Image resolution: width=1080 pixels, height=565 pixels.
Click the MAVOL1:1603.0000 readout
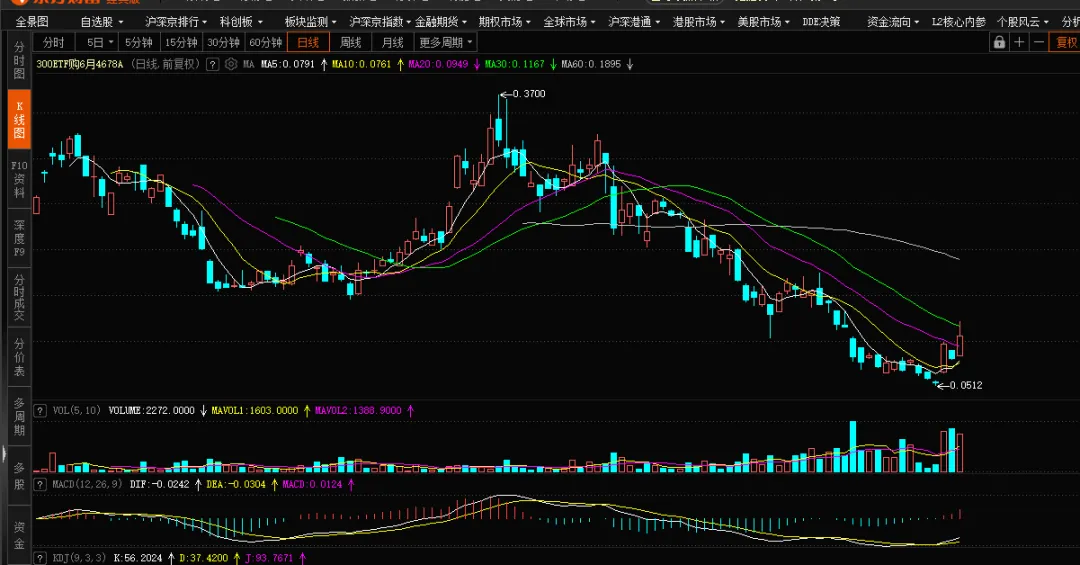pos(255,411)
